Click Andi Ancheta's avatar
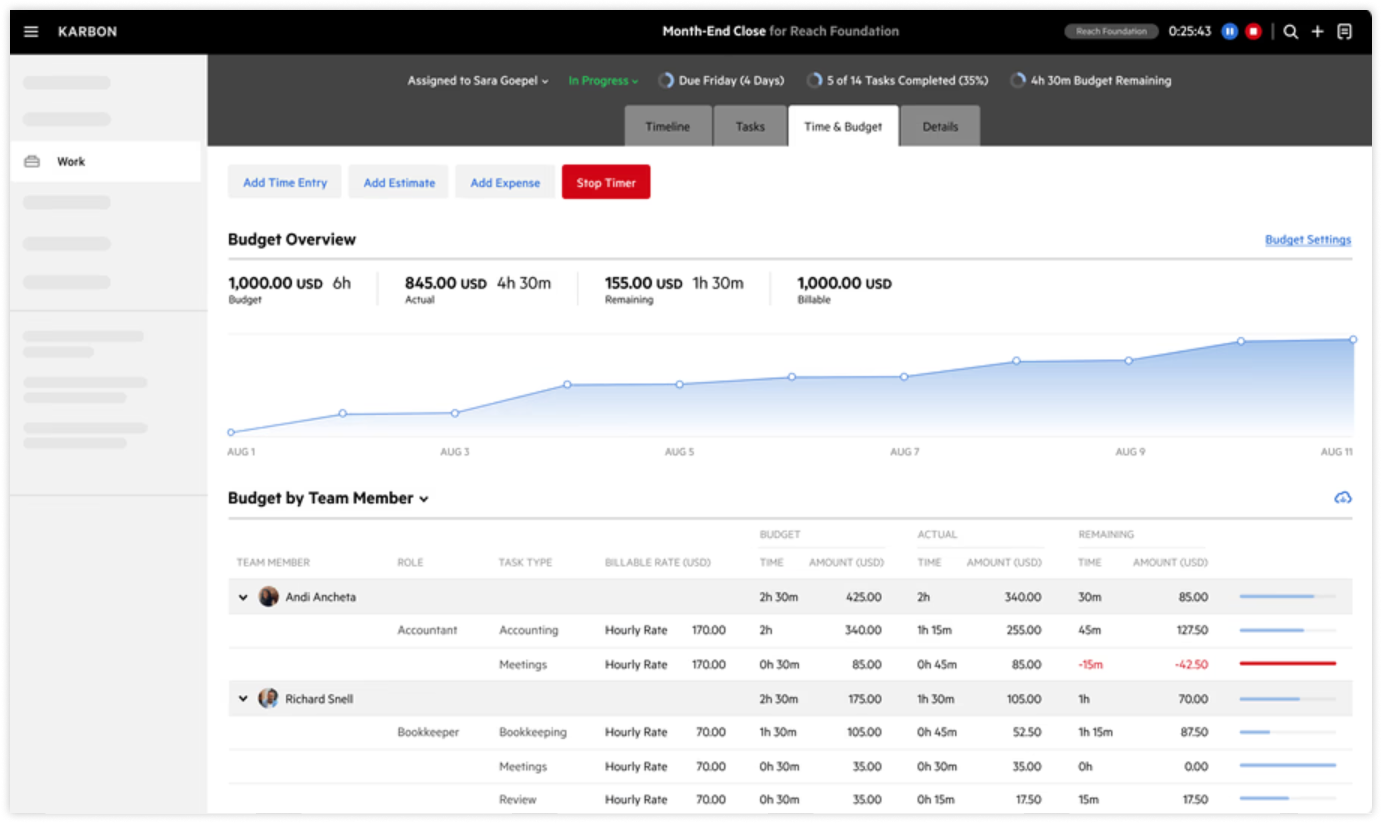1382x823 pixels. [x=268, y=597]
